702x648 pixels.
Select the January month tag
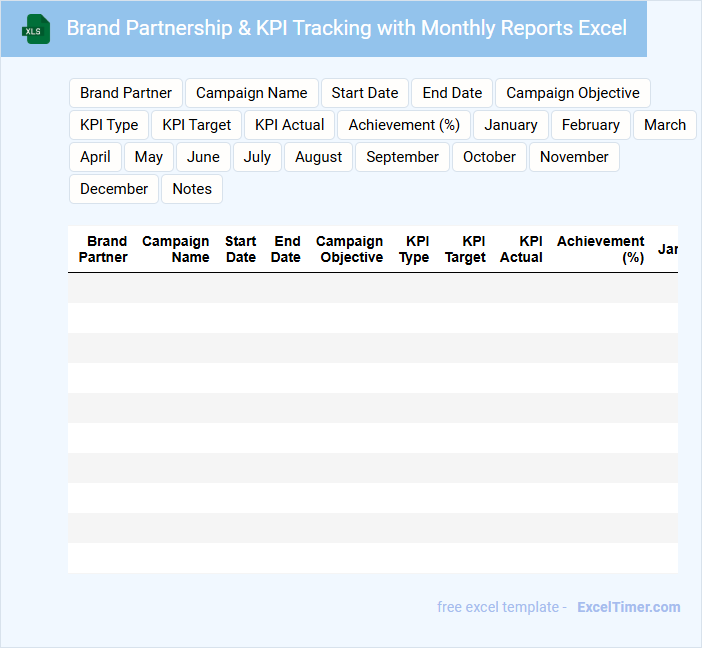511,125
